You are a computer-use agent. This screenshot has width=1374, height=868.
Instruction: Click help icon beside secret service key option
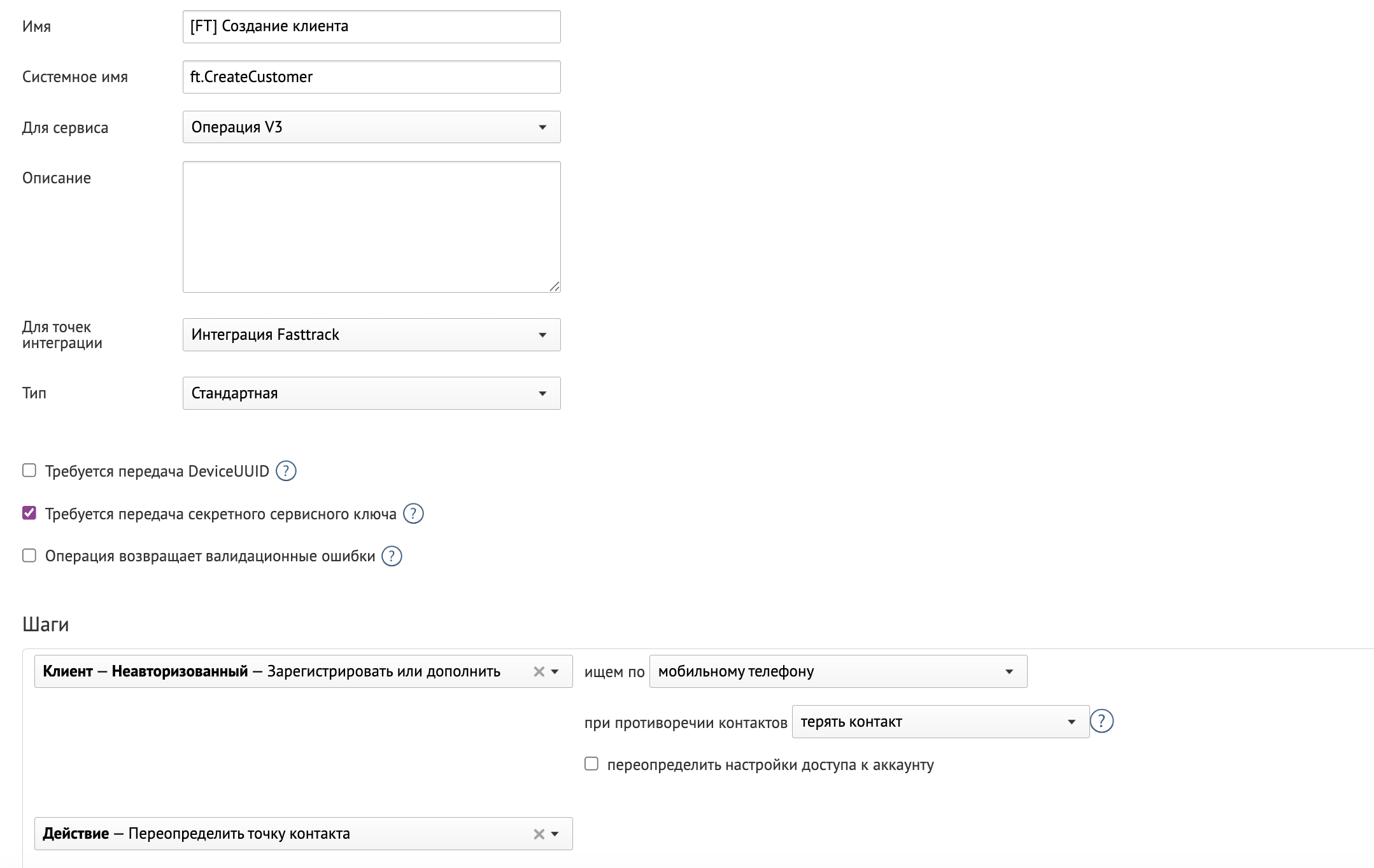click(x=414, y=514)
